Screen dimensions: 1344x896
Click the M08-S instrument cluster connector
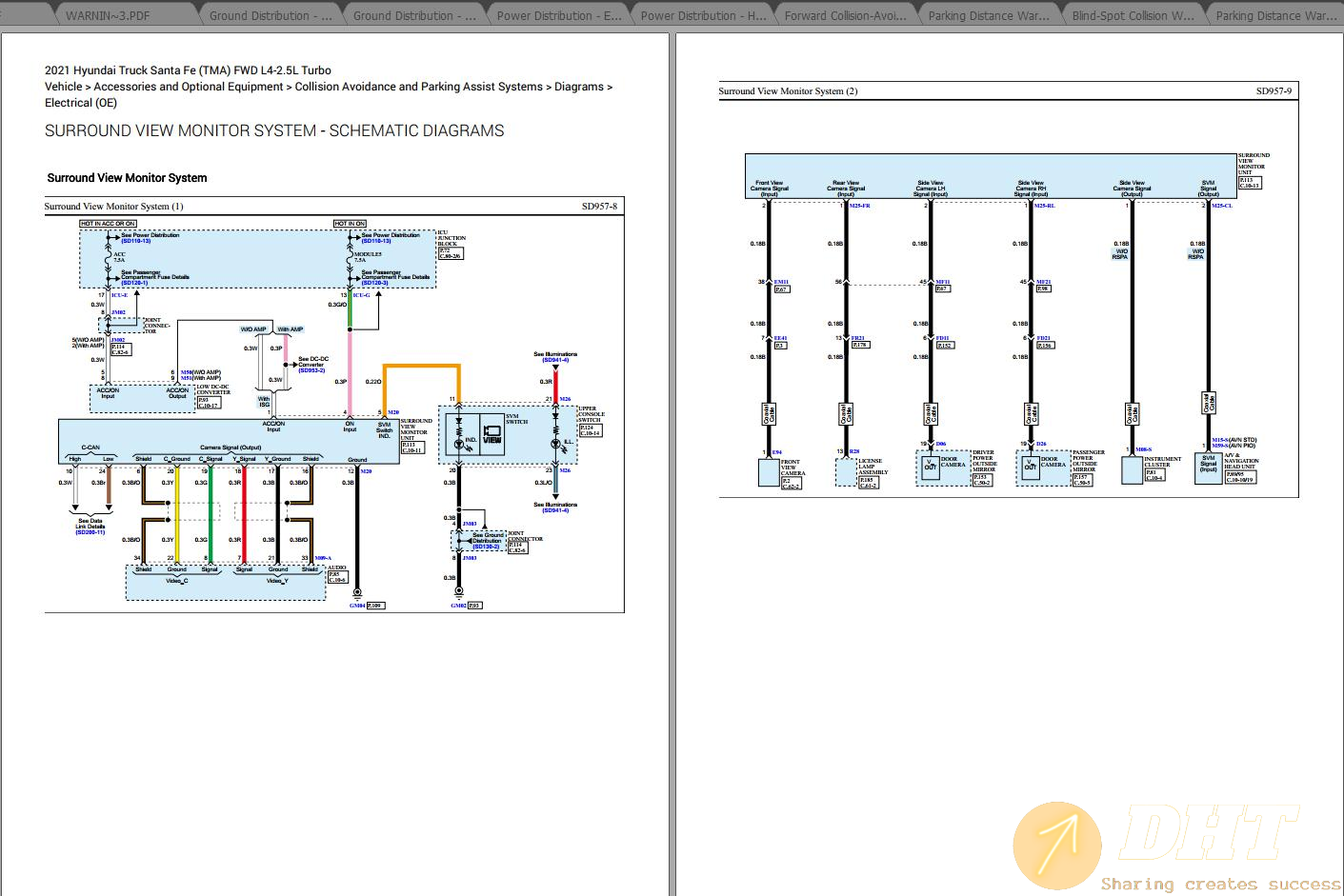tap(1143, 449)
